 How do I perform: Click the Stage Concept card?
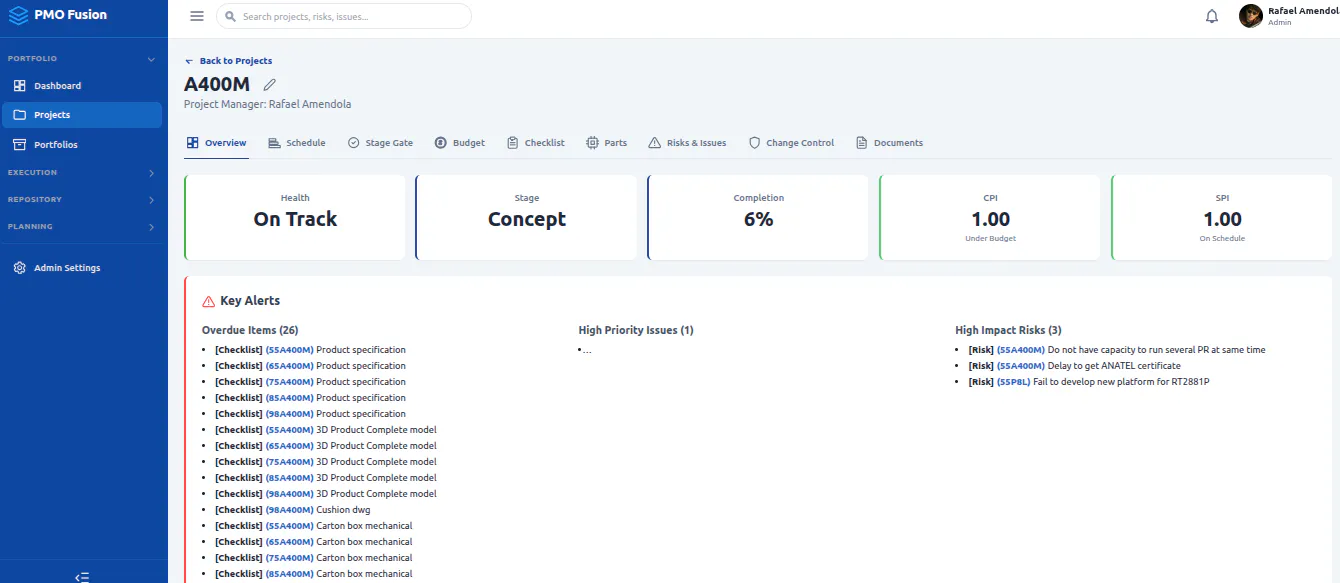[526, 218]
